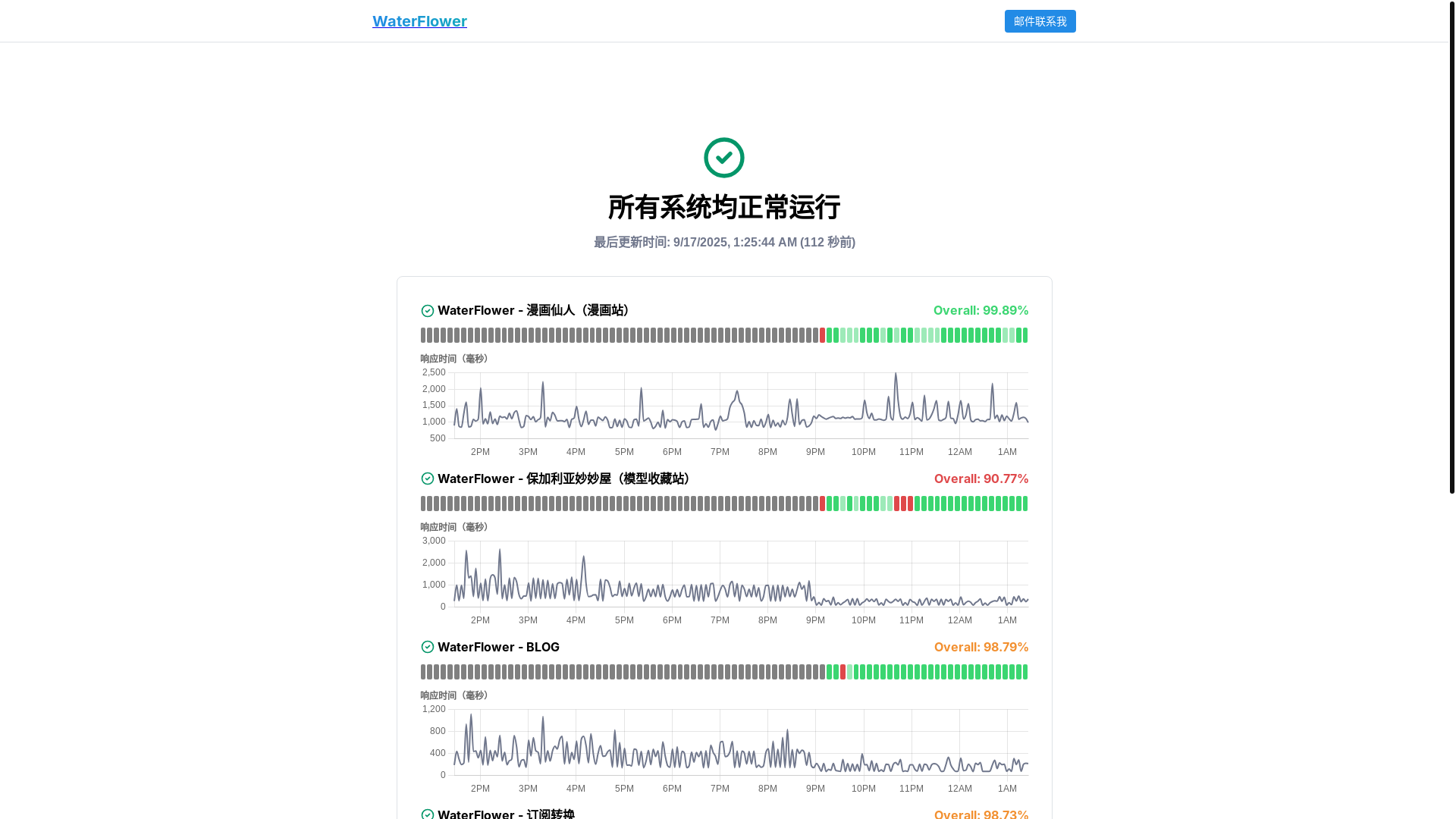The image size is (1456, 819).
Task: Select the WaterFlower - 订阅转换 monitor title
Action: coord(506,814)
